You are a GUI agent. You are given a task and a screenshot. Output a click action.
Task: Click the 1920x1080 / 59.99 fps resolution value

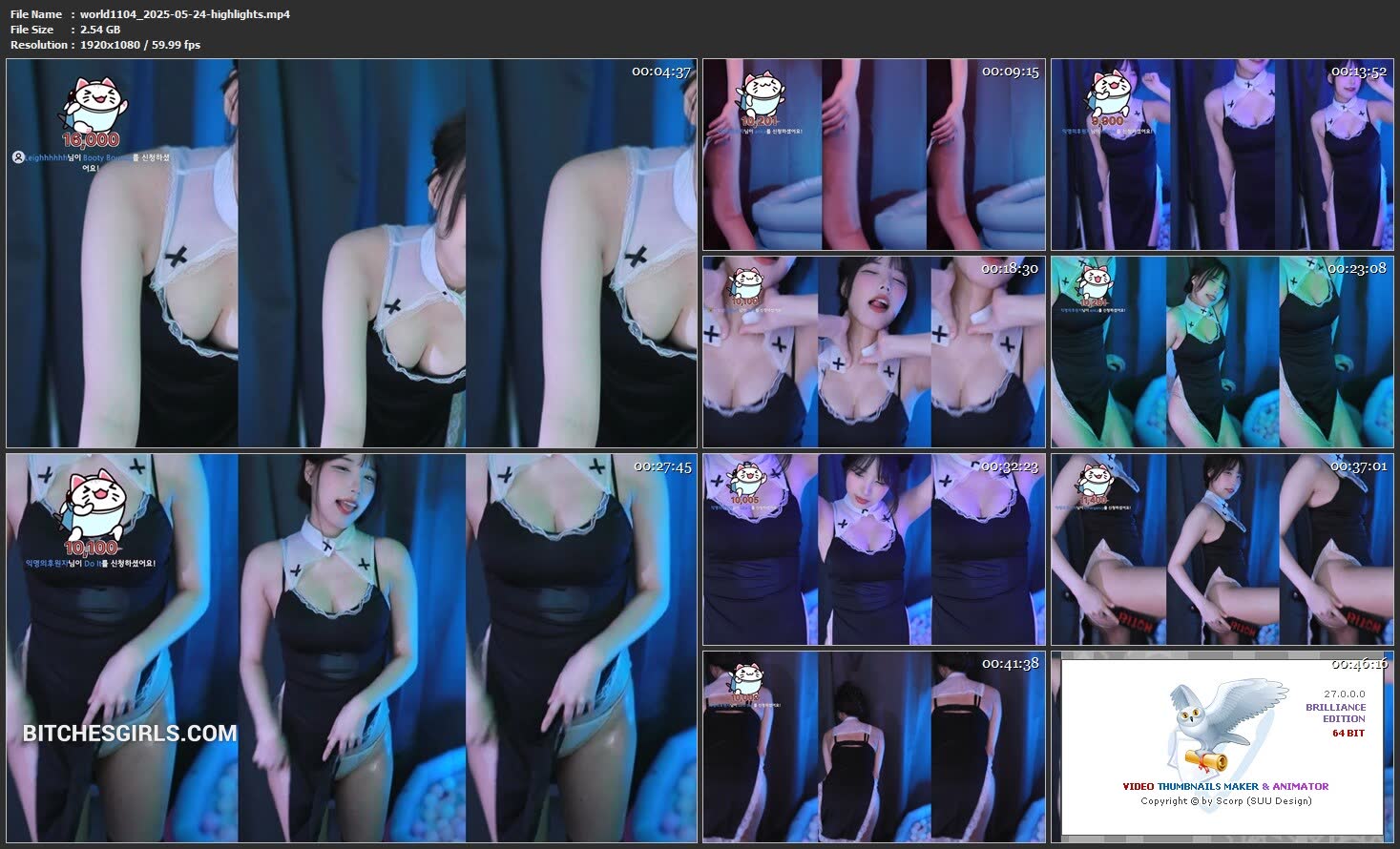click(140, 45)
